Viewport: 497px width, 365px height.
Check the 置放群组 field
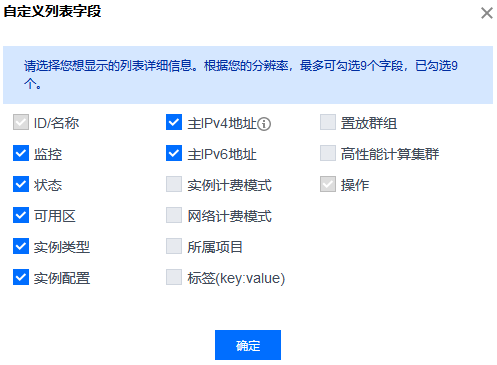tap(328, 122)
